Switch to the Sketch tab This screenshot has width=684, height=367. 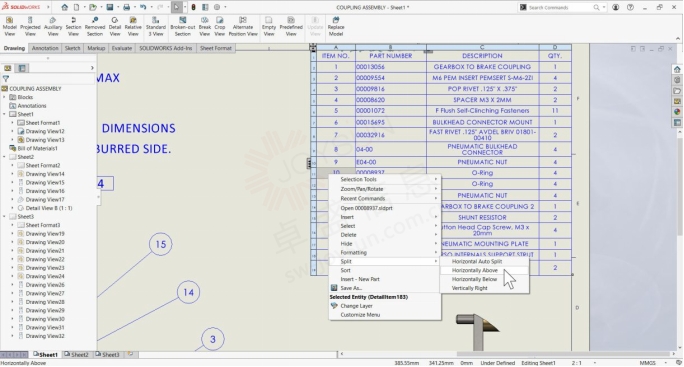(72, 48)
